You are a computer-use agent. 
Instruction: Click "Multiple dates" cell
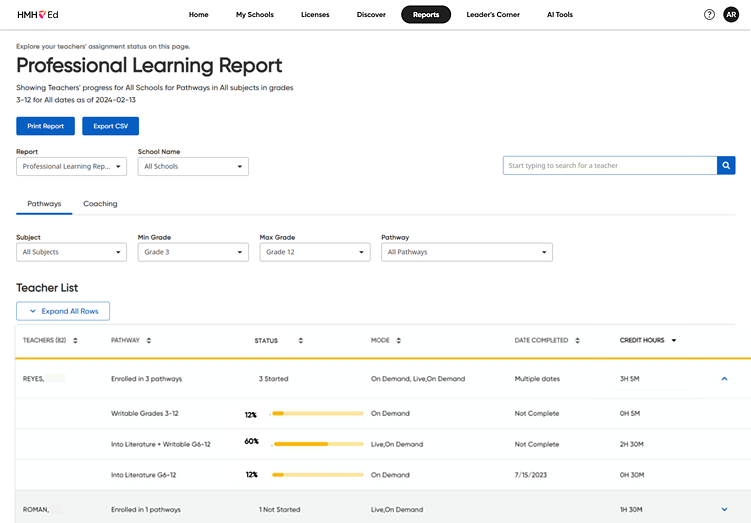[537, 379]
